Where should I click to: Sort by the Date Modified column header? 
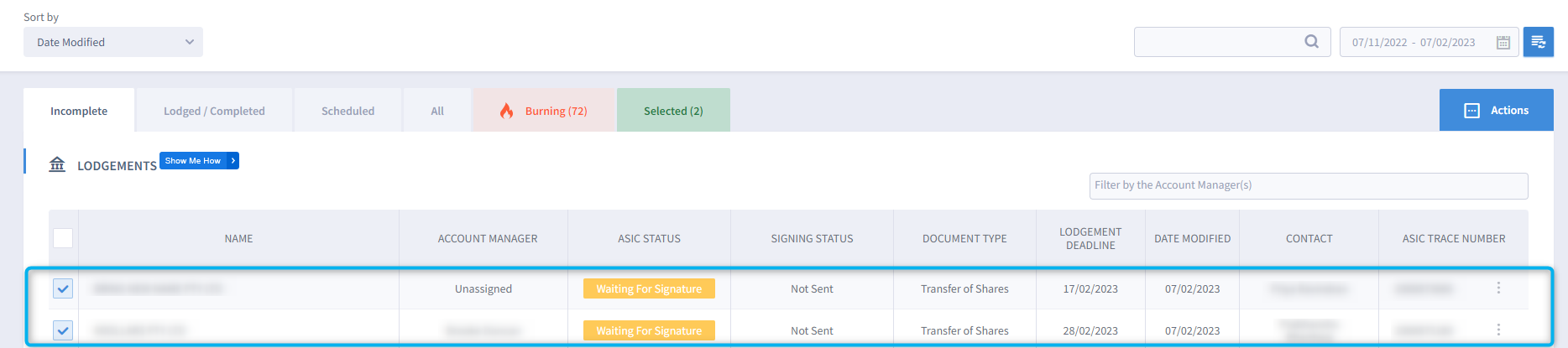click(1192, 239)
